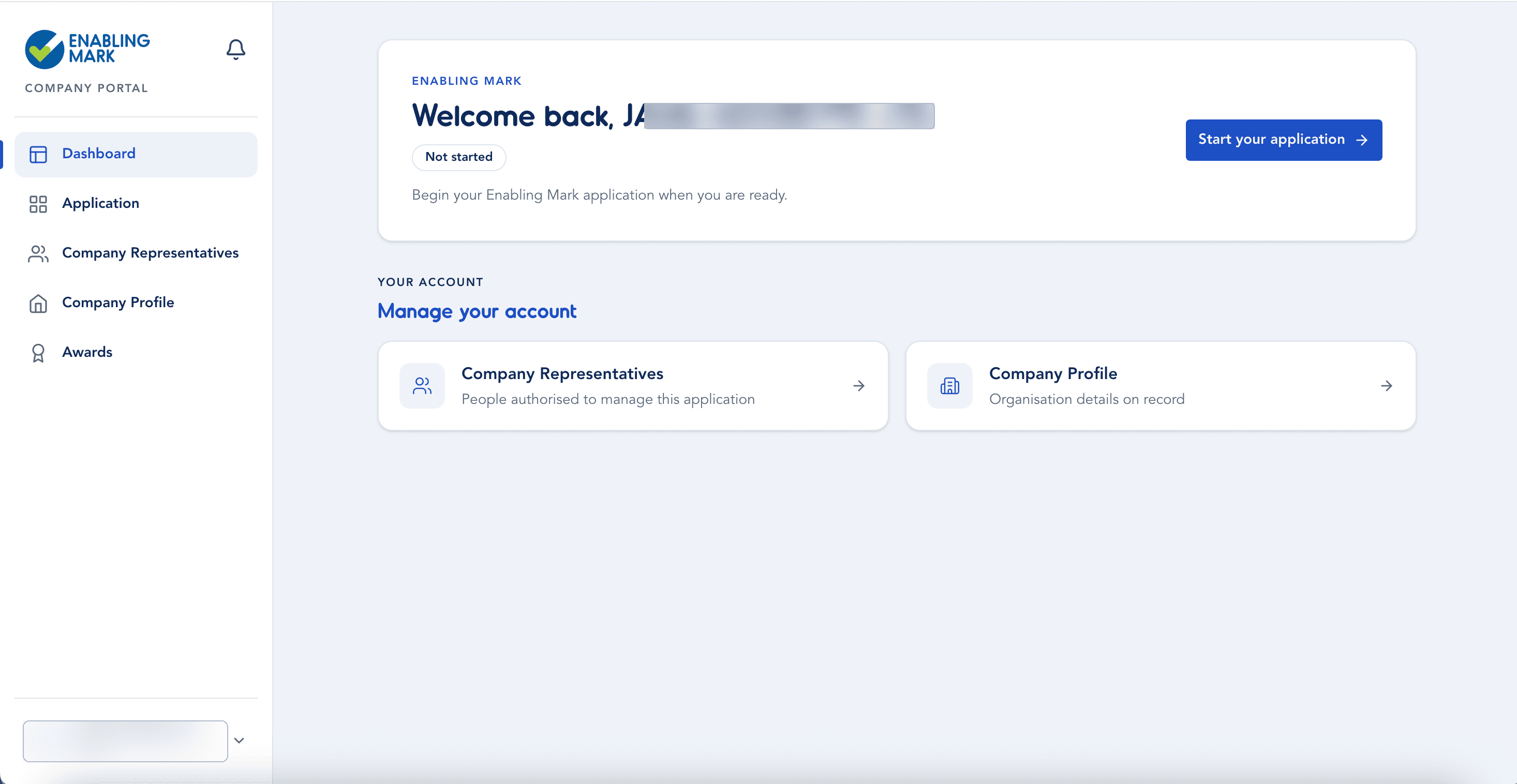Open Company Profile label in the sidebar
The image size is (1517, 784).
click(118, 303)
